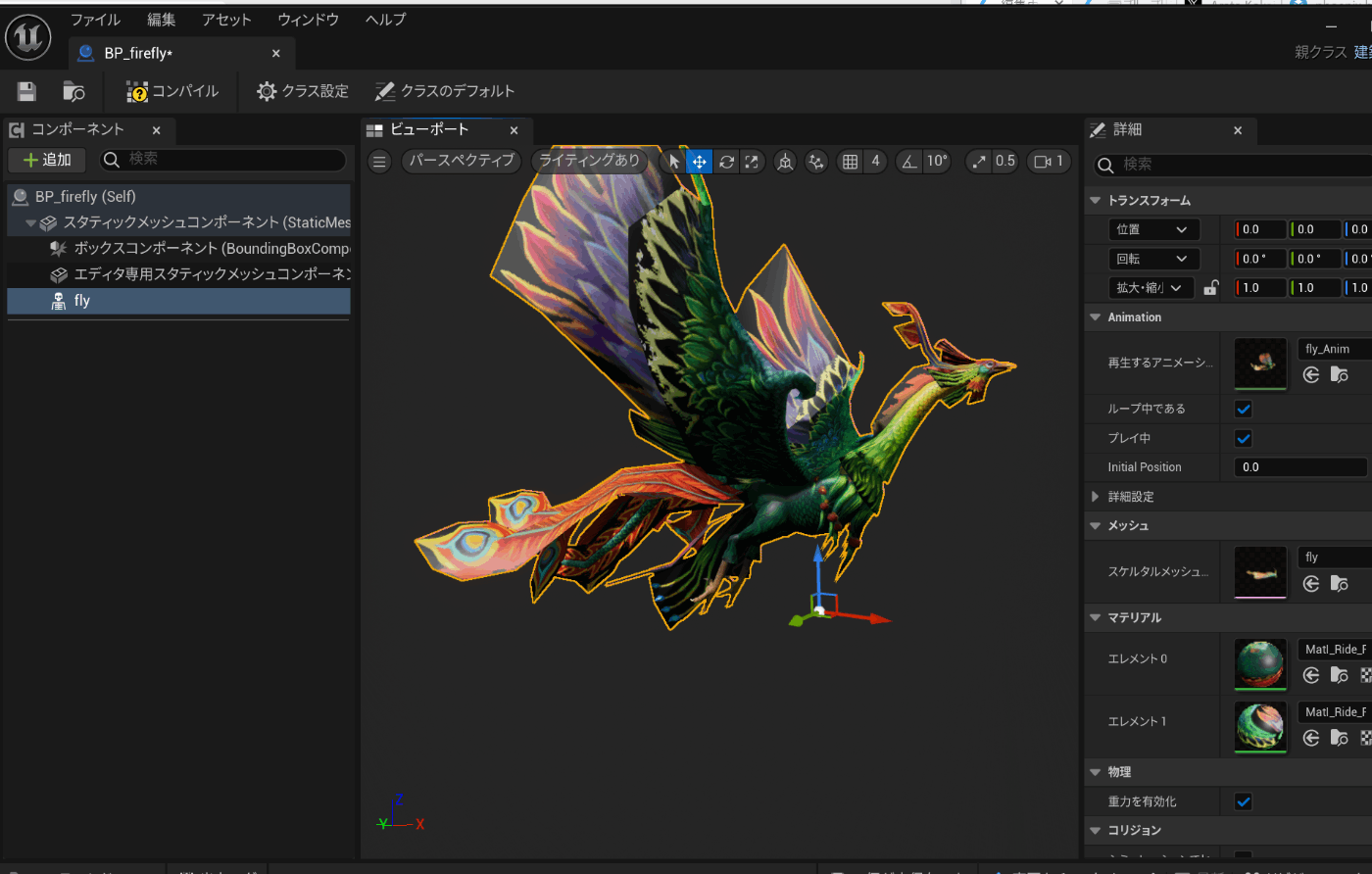Select the fly skeletal mesh component row

click(x=178, y=301)
